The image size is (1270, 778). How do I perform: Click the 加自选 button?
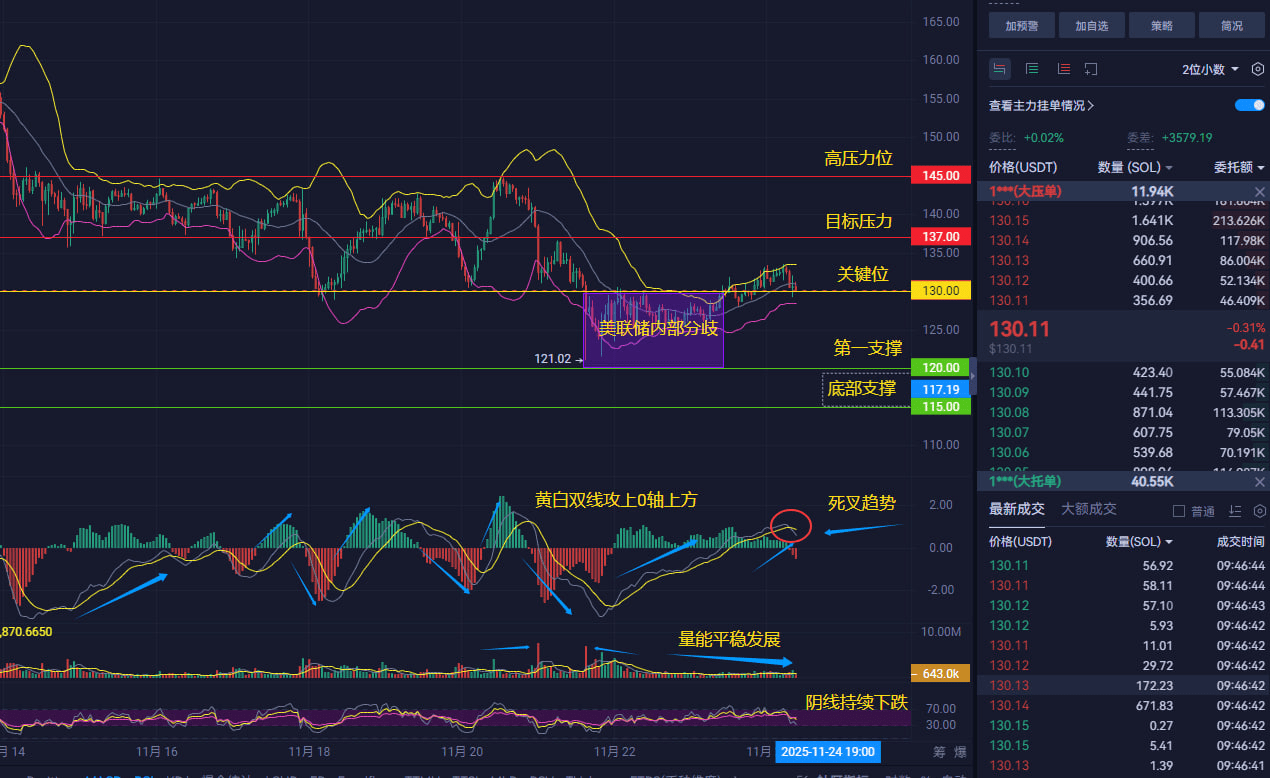(x=1092, y=26)
